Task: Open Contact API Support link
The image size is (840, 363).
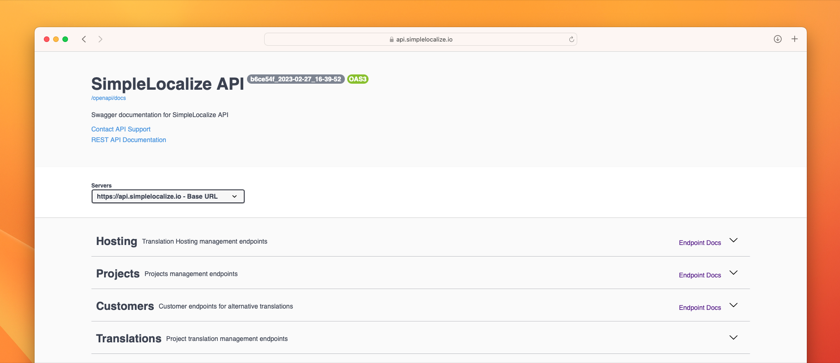Action: click(121, 129)
